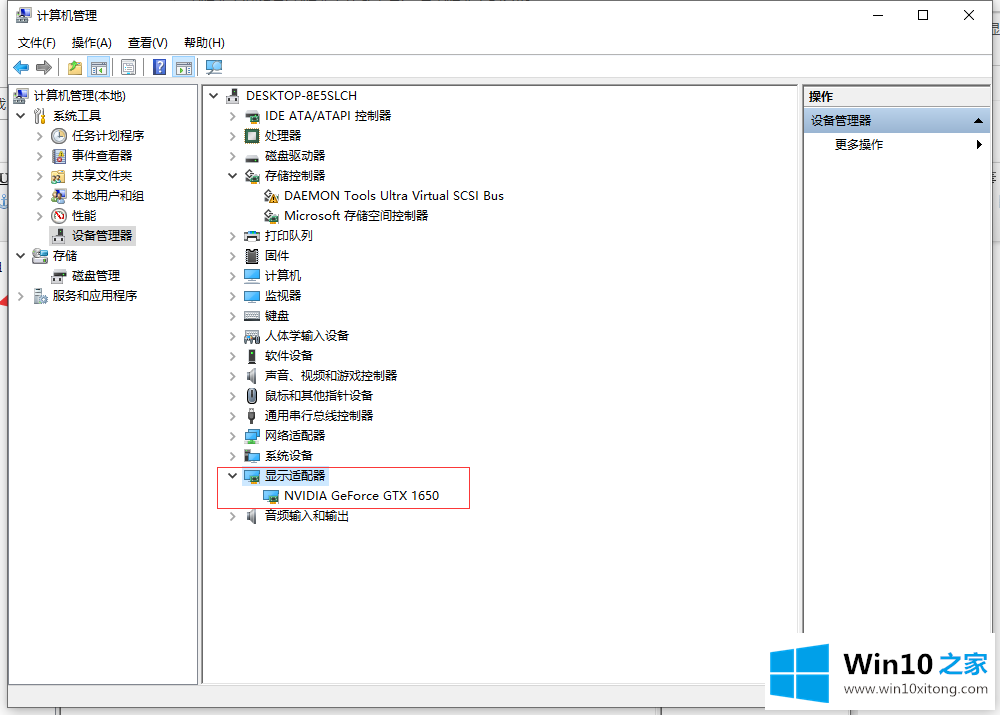Open the 查看(V) menu

pos(147,43)
